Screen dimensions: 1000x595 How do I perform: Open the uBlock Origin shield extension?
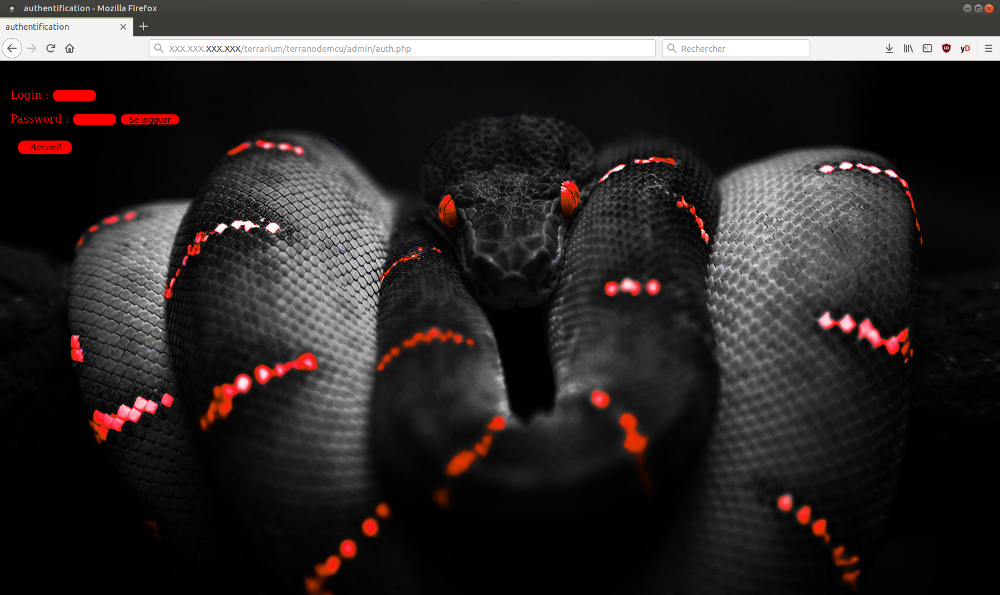[x=946, y=48]
